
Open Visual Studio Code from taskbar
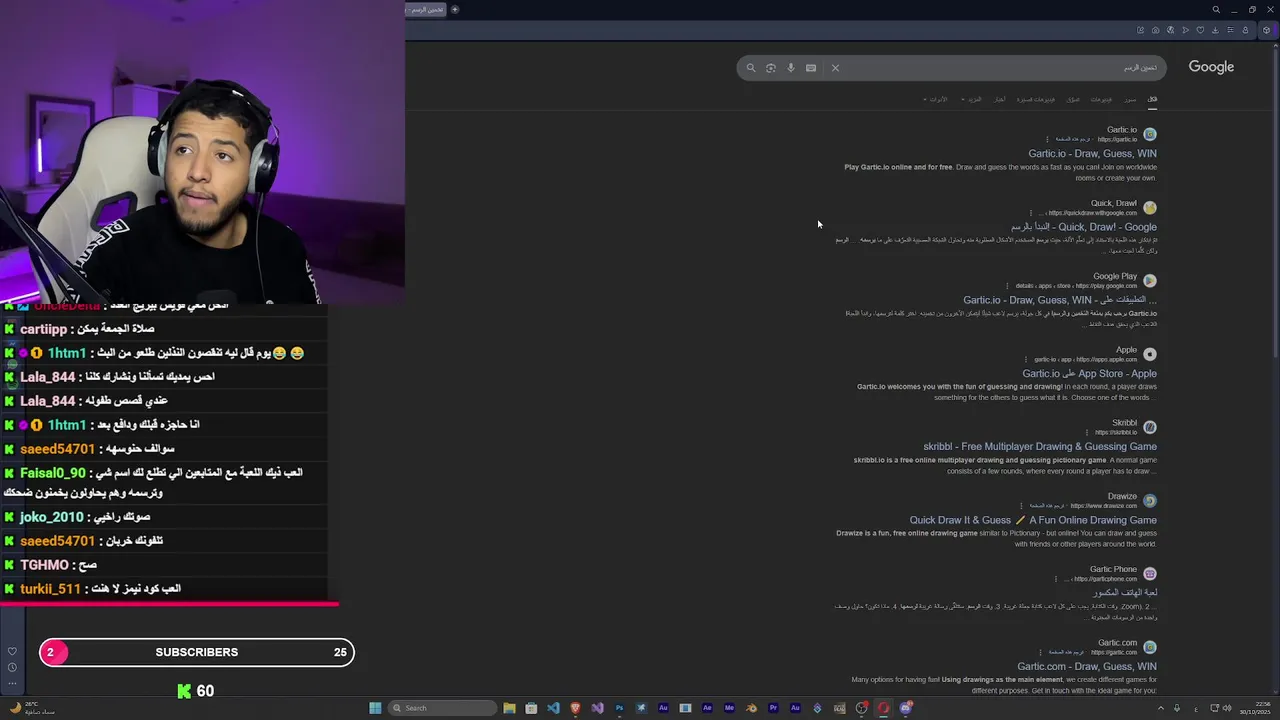point(553,708)
